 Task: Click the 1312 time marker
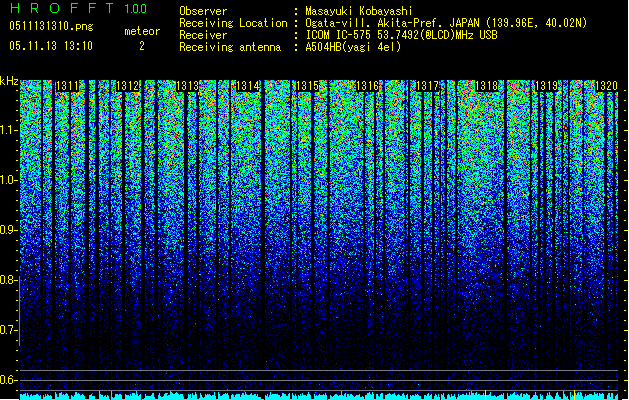(128, 86)
